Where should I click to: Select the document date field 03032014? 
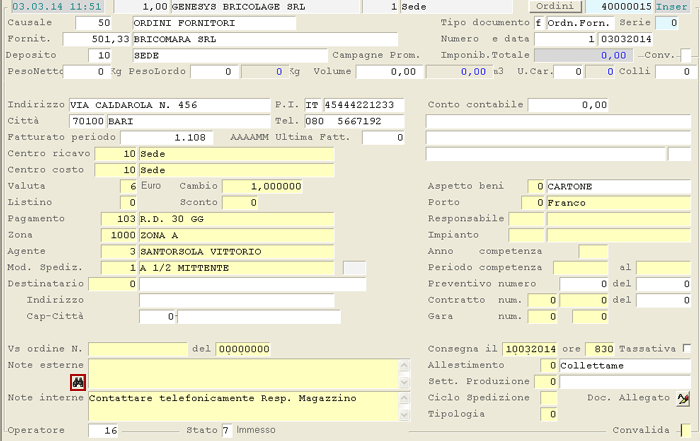coord(625,39)
